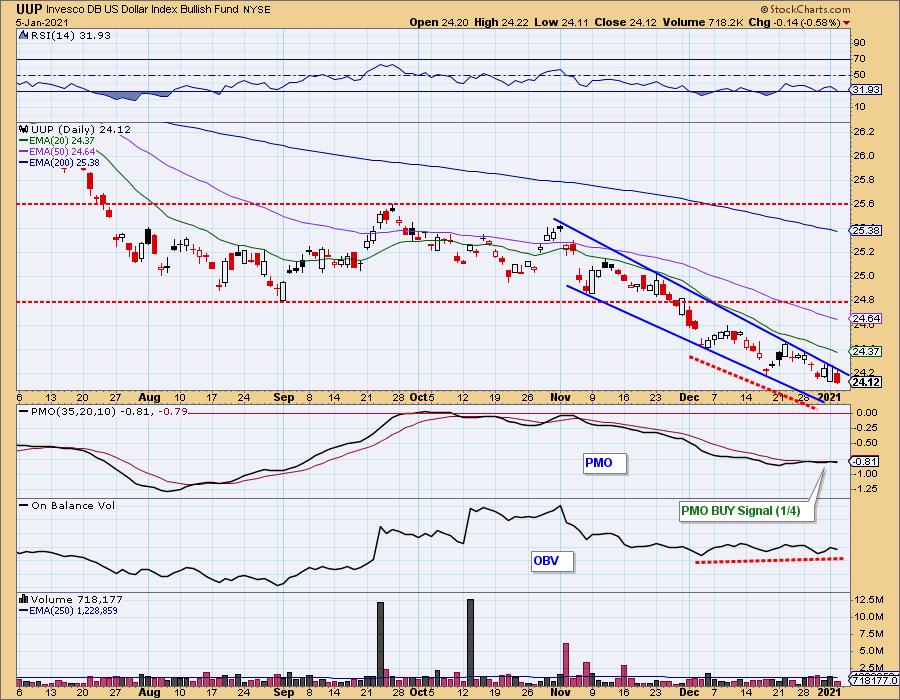Click the Sep label below the price panel
This screenshot has height=700, width=900.
(x=284, y=397)
